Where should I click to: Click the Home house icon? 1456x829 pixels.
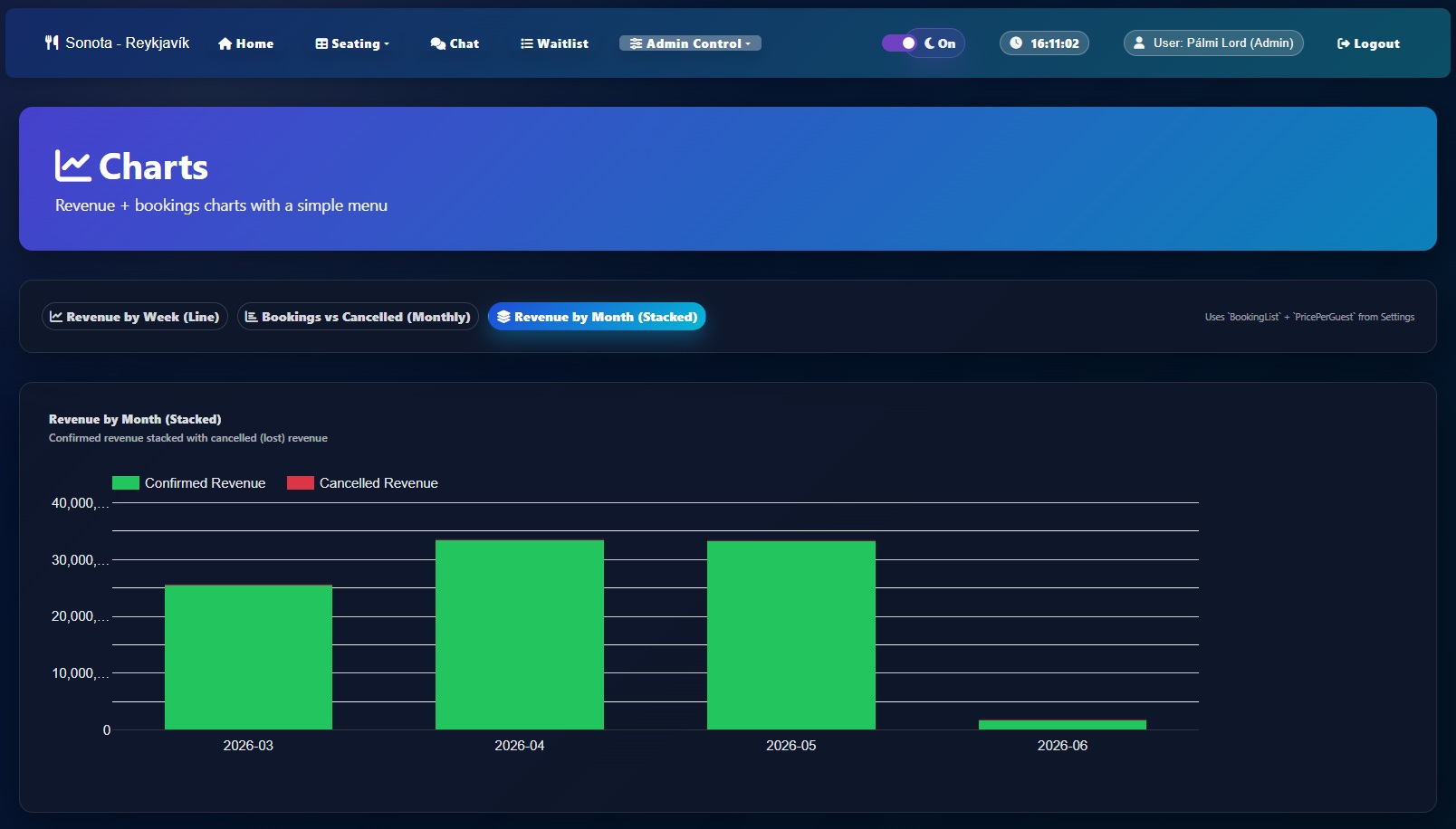coord(225,43)
